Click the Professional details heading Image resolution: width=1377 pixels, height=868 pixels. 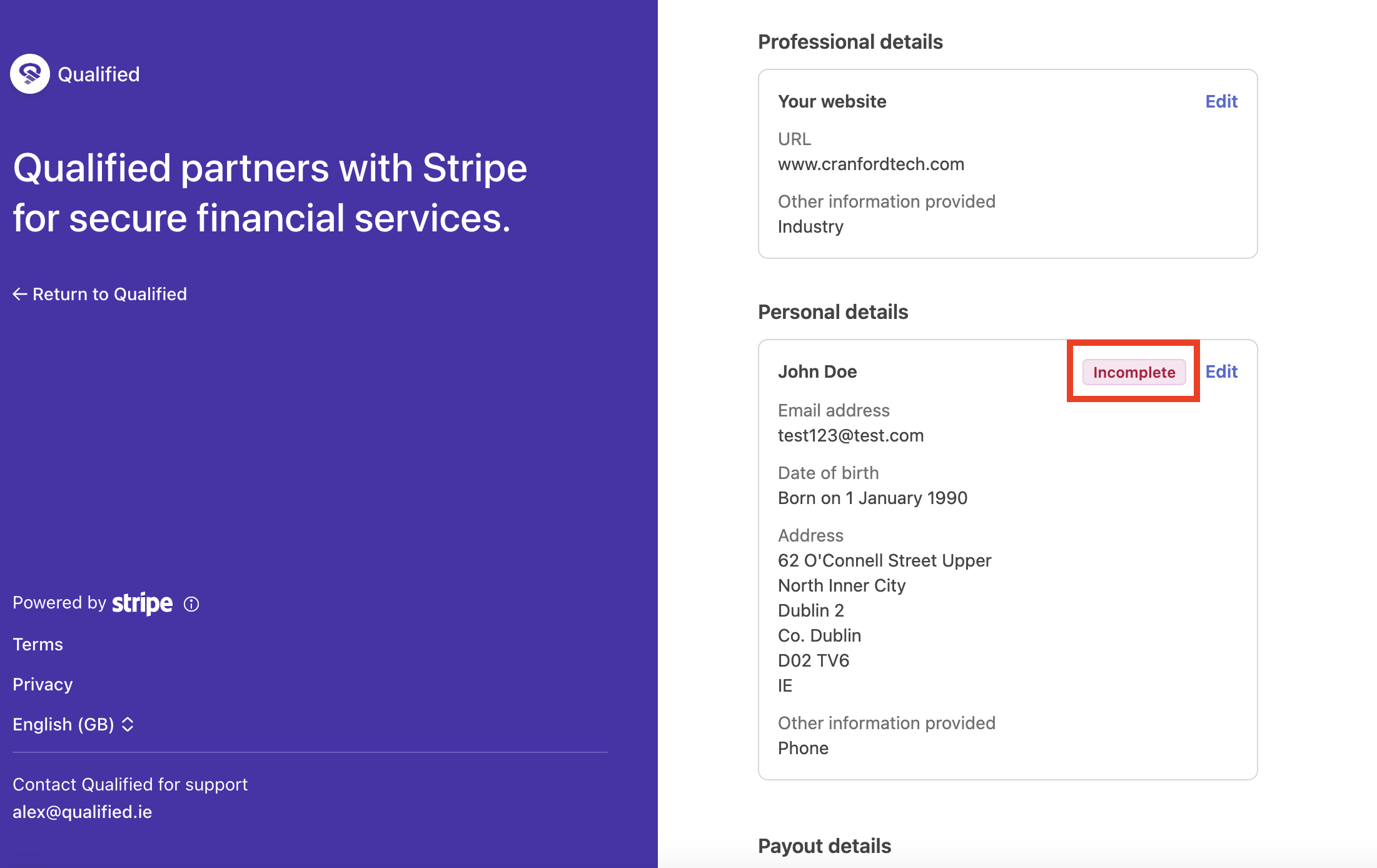tap(850, 41)
